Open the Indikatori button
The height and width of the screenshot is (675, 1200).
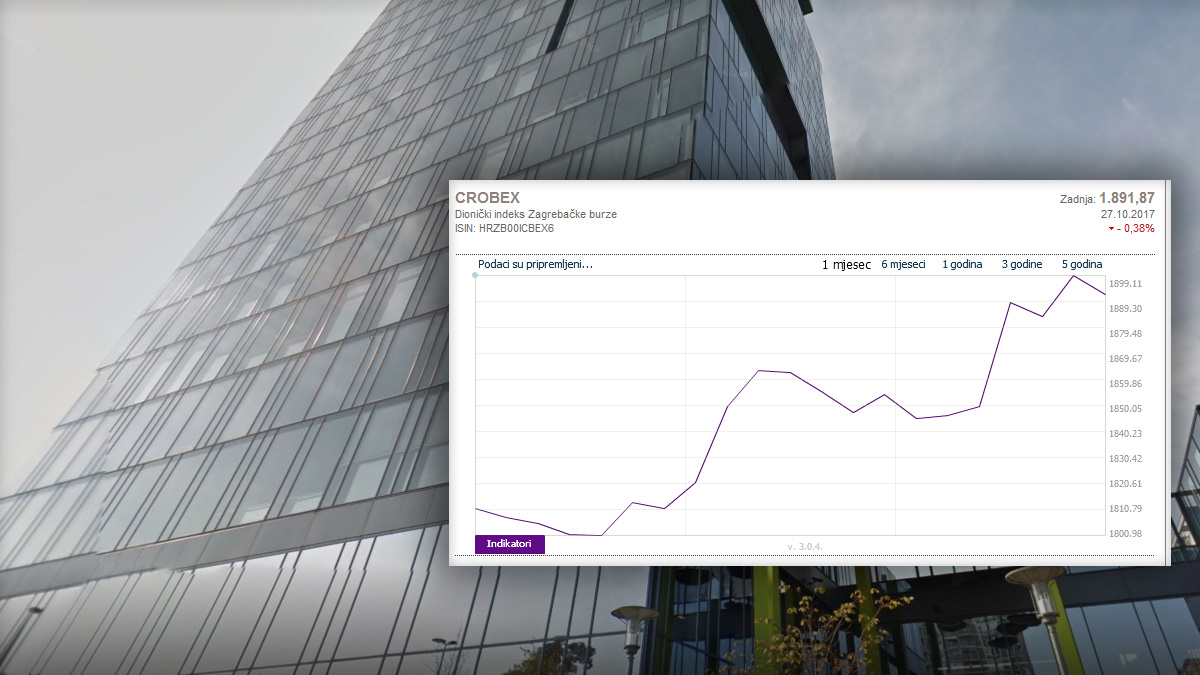(510, 544)
